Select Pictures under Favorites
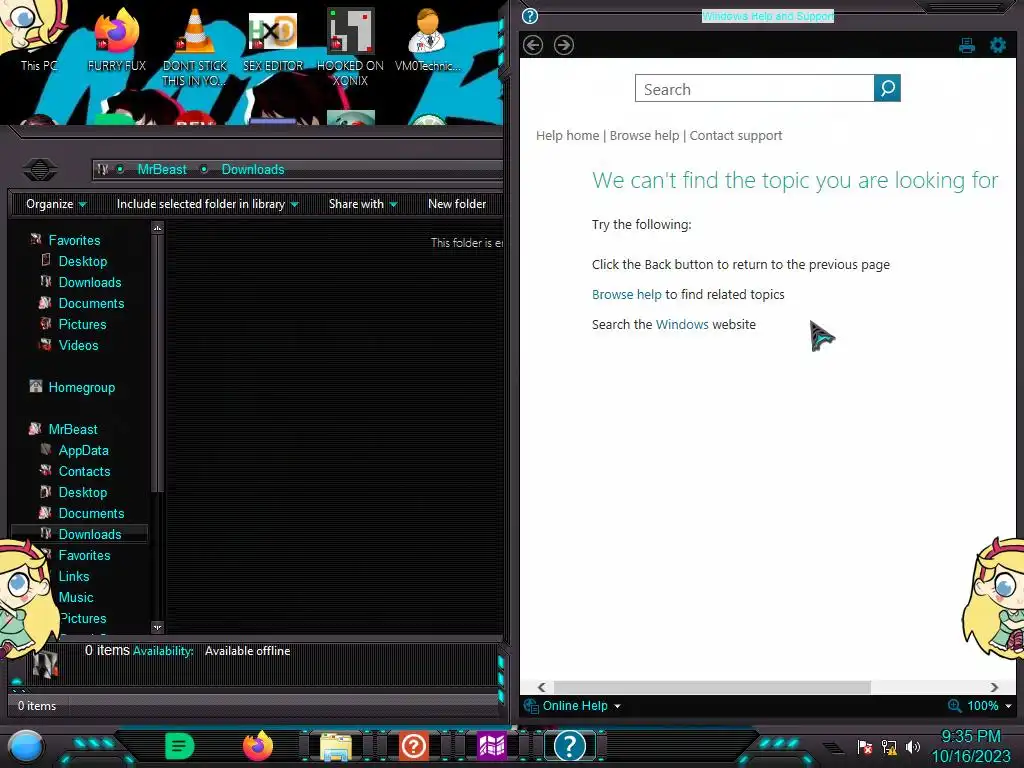The height and width of the screenshot is (768, 1024). [x=82, y=324]
